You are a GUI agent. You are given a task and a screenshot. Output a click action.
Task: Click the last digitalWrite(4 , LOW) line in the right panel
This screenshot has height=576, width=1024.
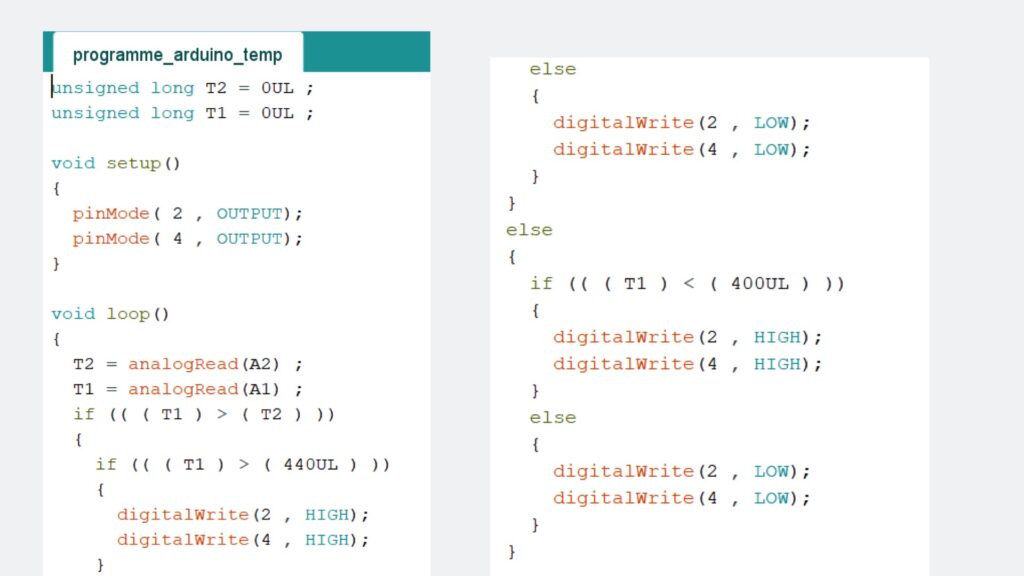pos(681,498)
